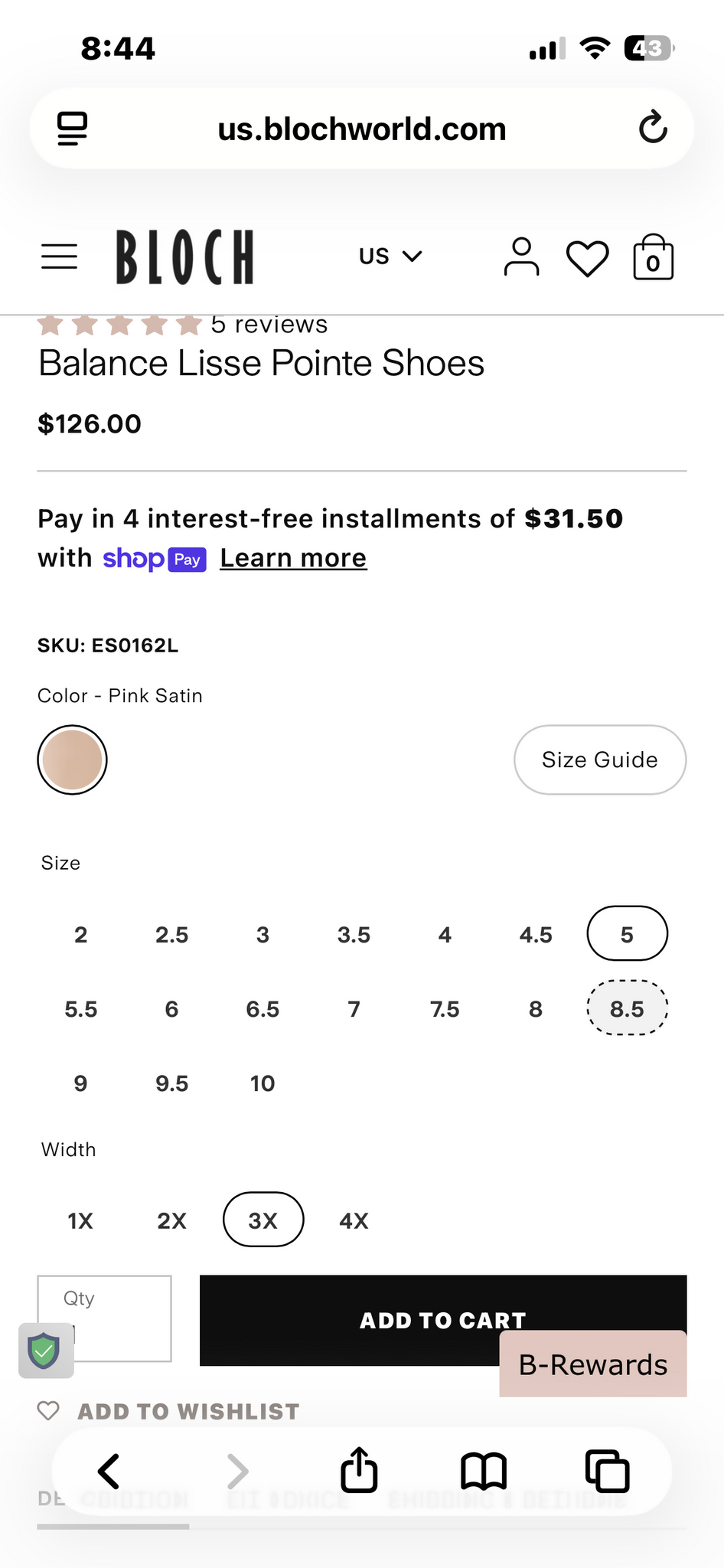The image size is (724, 1568).
Task: Show open Safari tabs
Action: click(607, 1471)
